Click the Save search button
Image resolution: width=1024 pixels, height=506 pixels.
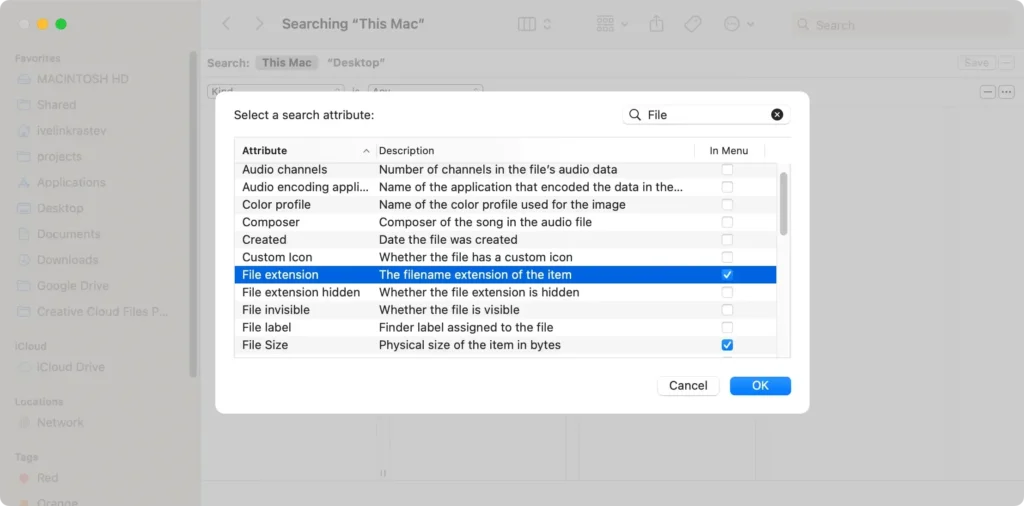976,63
